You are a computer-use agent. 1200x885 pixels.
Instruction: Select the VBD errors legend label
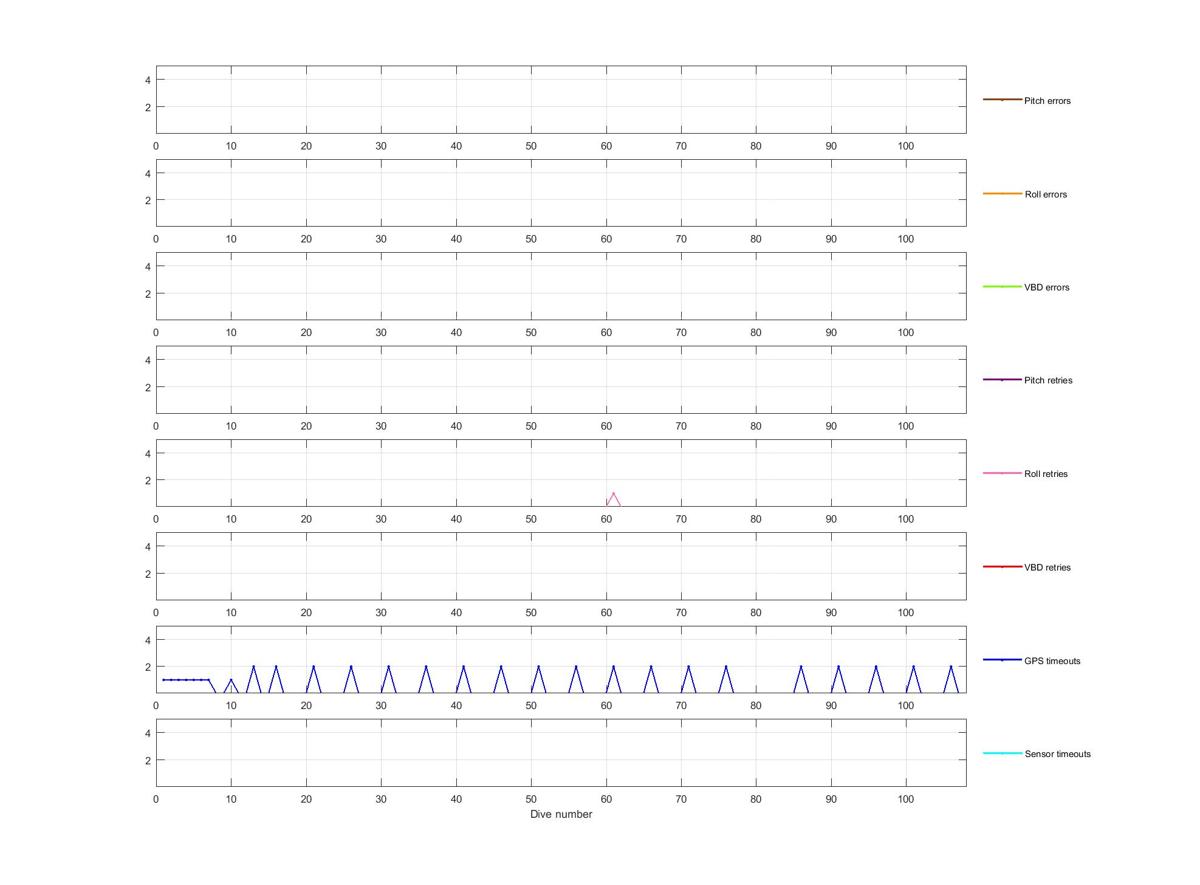tap(1046, 287)
